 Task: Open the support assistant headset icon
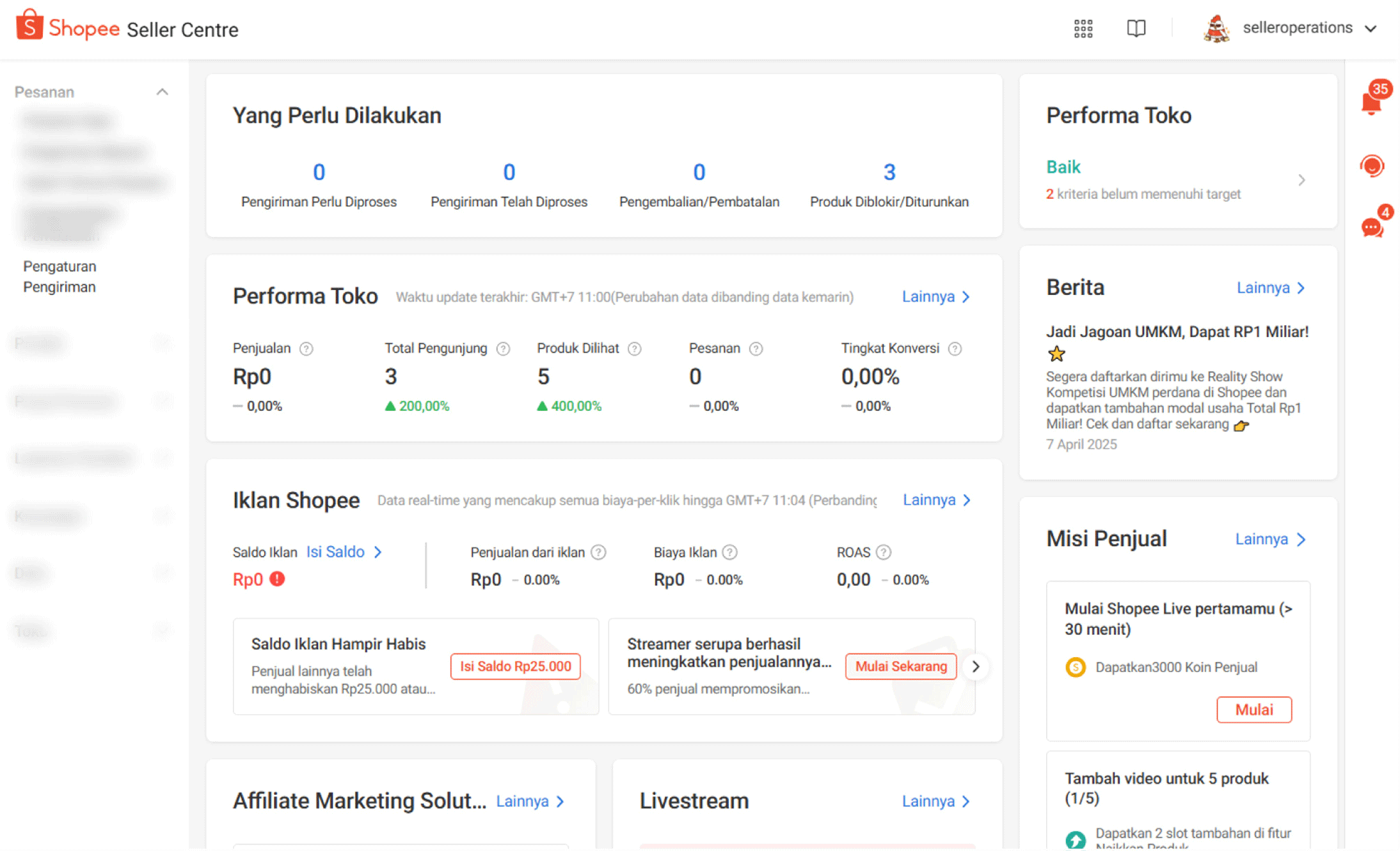[1372, 166]
